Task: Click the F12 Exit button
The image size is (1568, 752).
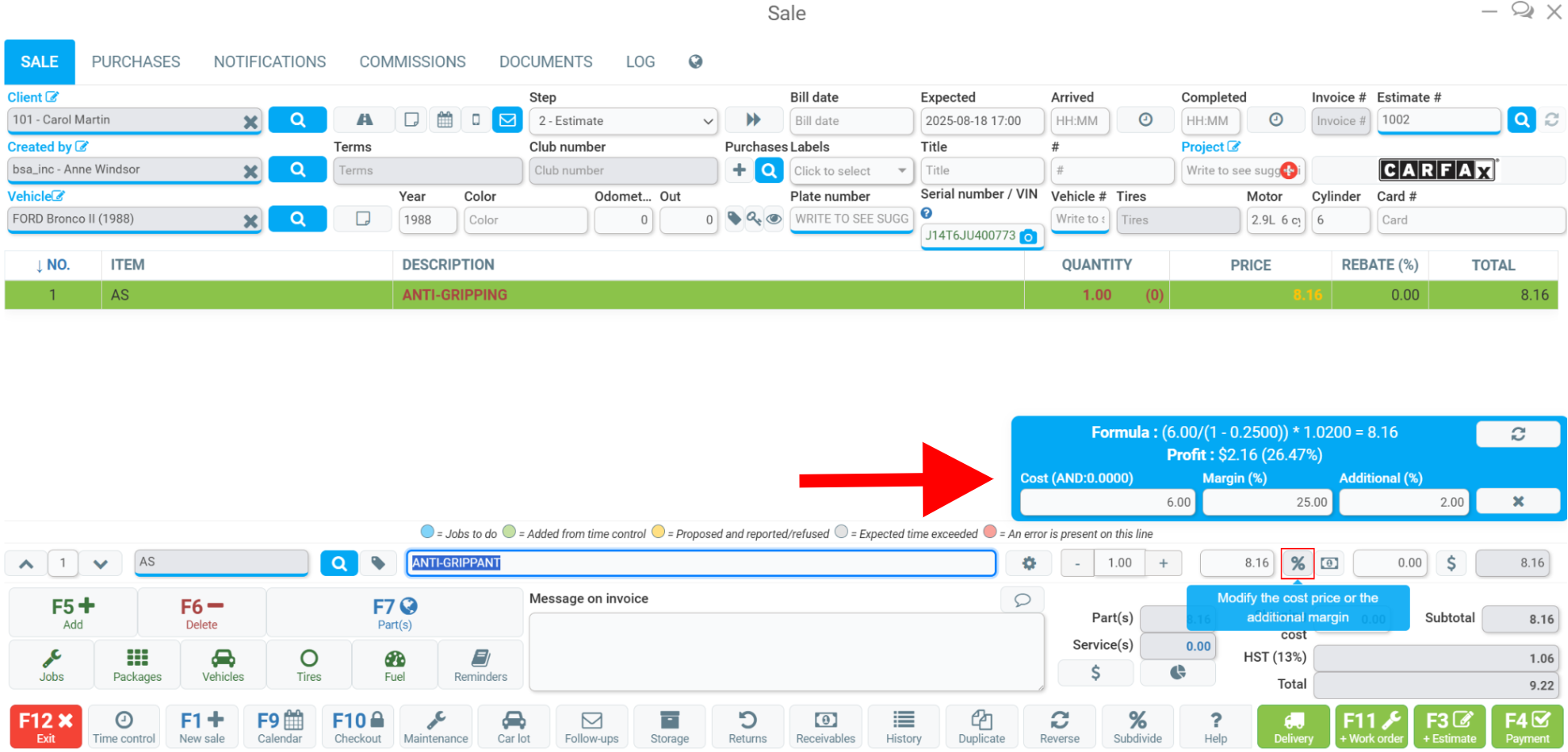Action: point(46,726)
